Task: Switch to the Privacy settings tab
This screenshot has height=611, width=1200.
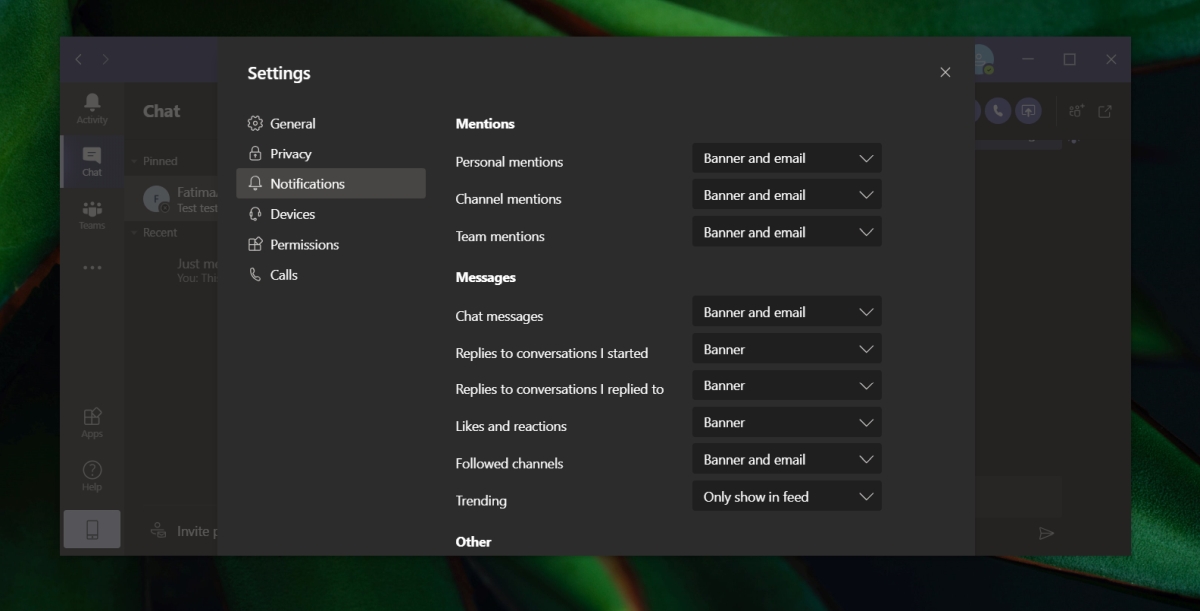Action: (290, 153)
